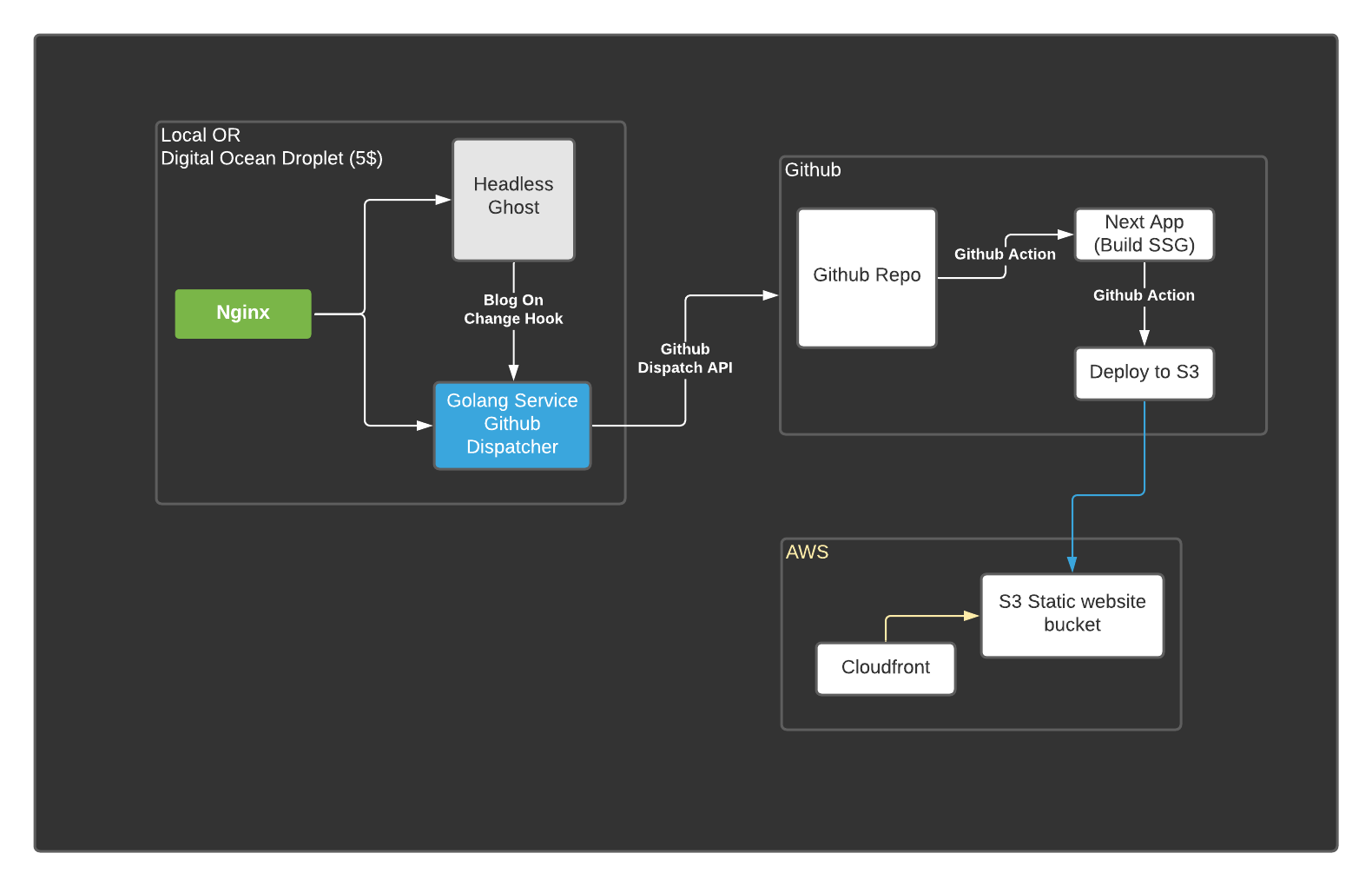This screenshot has height=886, width=1372.
Task: Click the Deploy to S3 node
Action: tap(1144, 373)
